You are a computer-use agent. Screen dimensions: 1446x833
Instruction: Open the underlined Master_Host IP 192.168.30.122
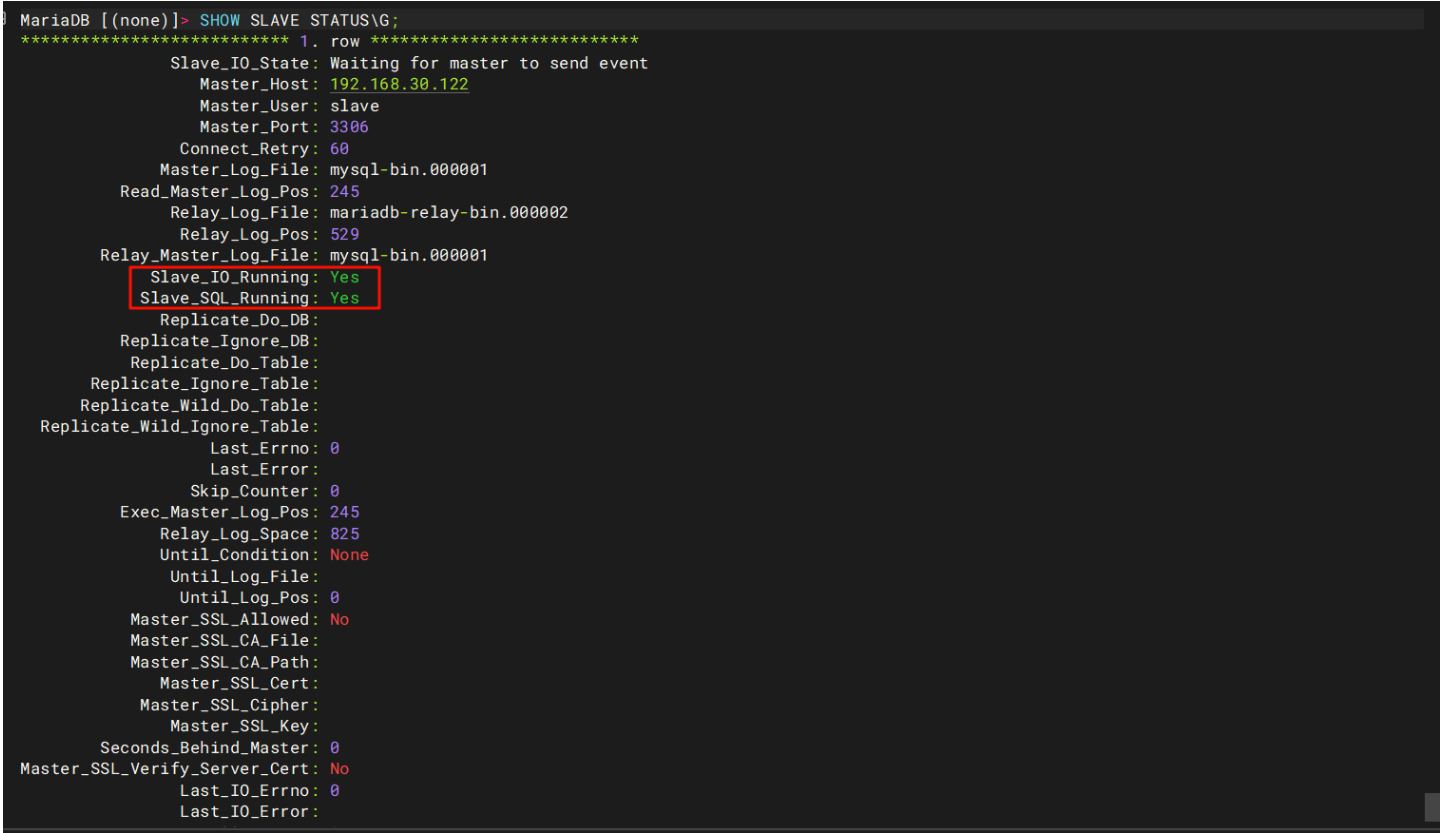(399, 84)
